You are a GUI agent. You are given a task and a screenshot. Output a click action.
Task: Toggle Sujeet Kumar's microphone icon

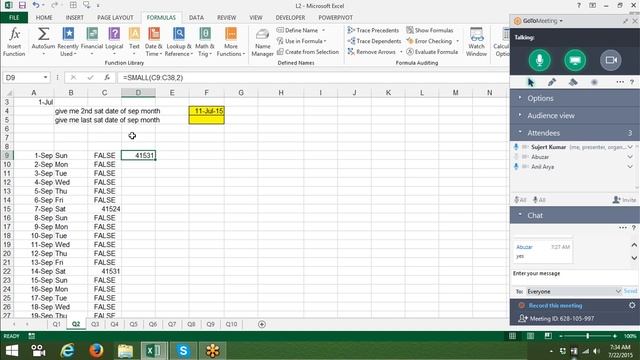click(x=516, y=147)
